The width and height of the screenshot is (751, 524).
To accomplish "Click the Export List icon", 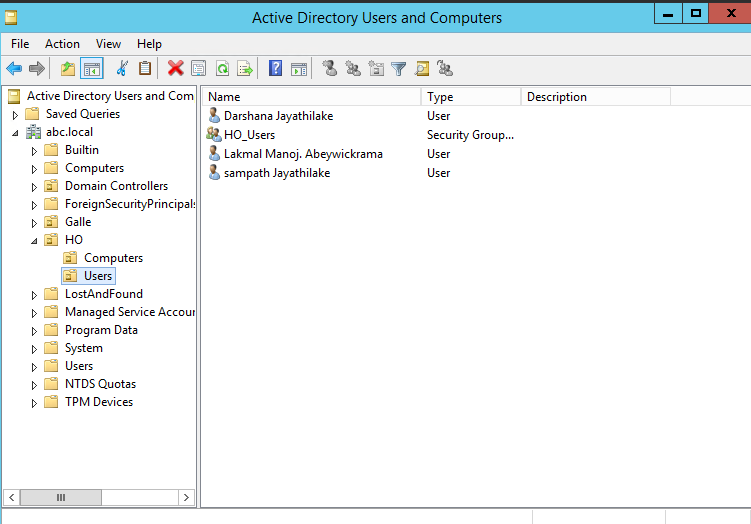I will [x=245, y=68].
